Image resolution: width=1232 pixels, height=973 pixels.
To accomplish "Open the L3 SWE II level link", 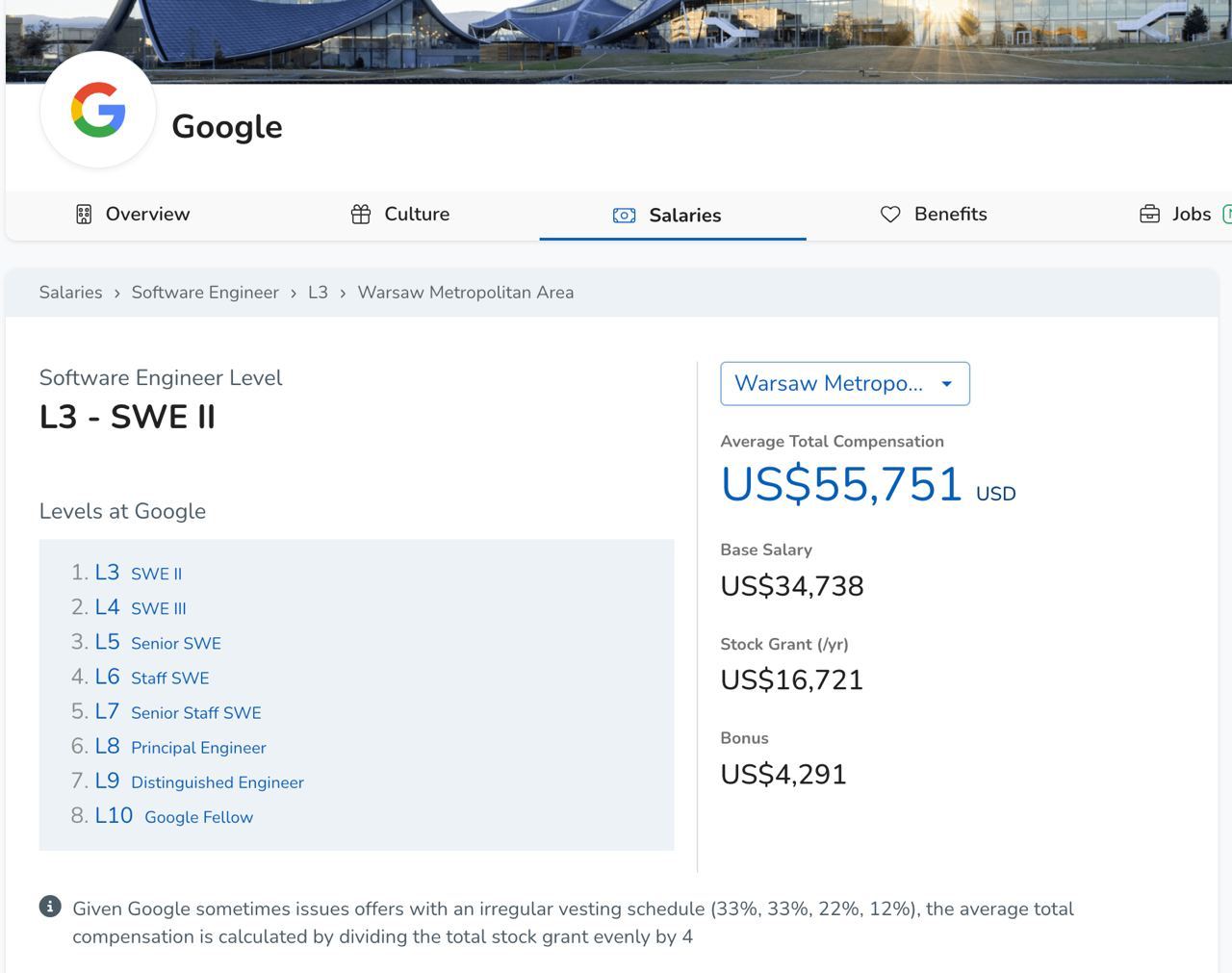I will coord(138,573).
